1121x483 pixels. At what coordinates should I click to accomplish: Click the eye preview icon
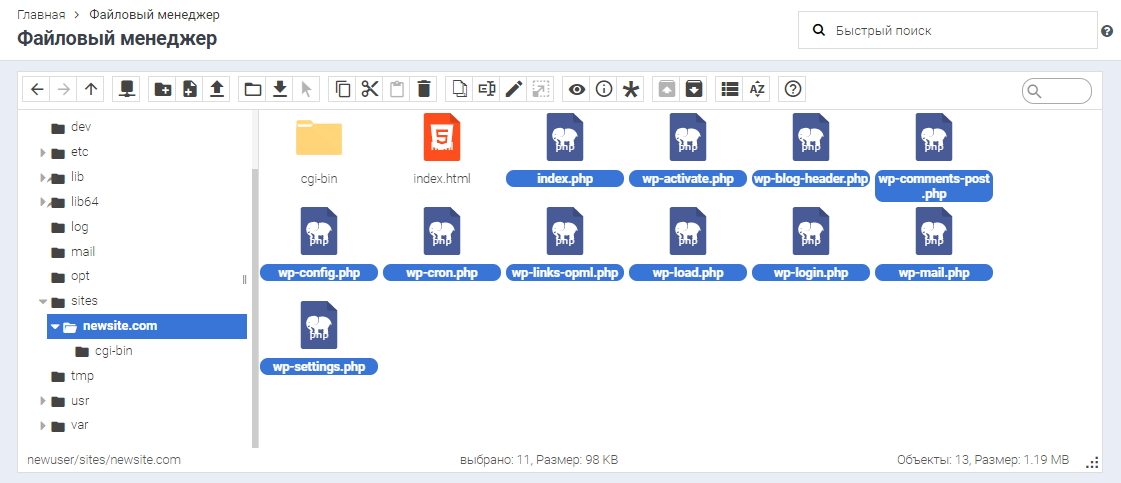pos(577,89)
